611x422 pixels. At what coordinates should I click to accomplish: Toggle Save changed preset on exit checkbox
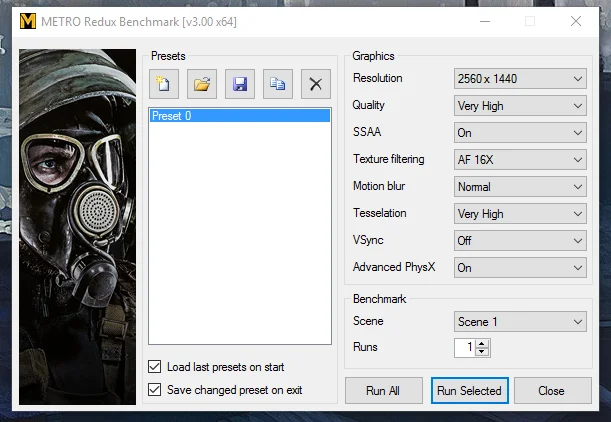(154, 390)
